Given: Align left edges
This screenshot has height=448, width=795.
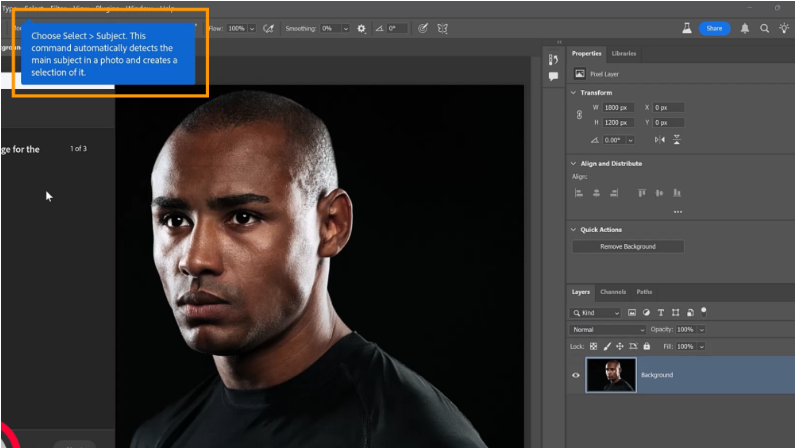Looking at the screenshot, I should point(579,193).
